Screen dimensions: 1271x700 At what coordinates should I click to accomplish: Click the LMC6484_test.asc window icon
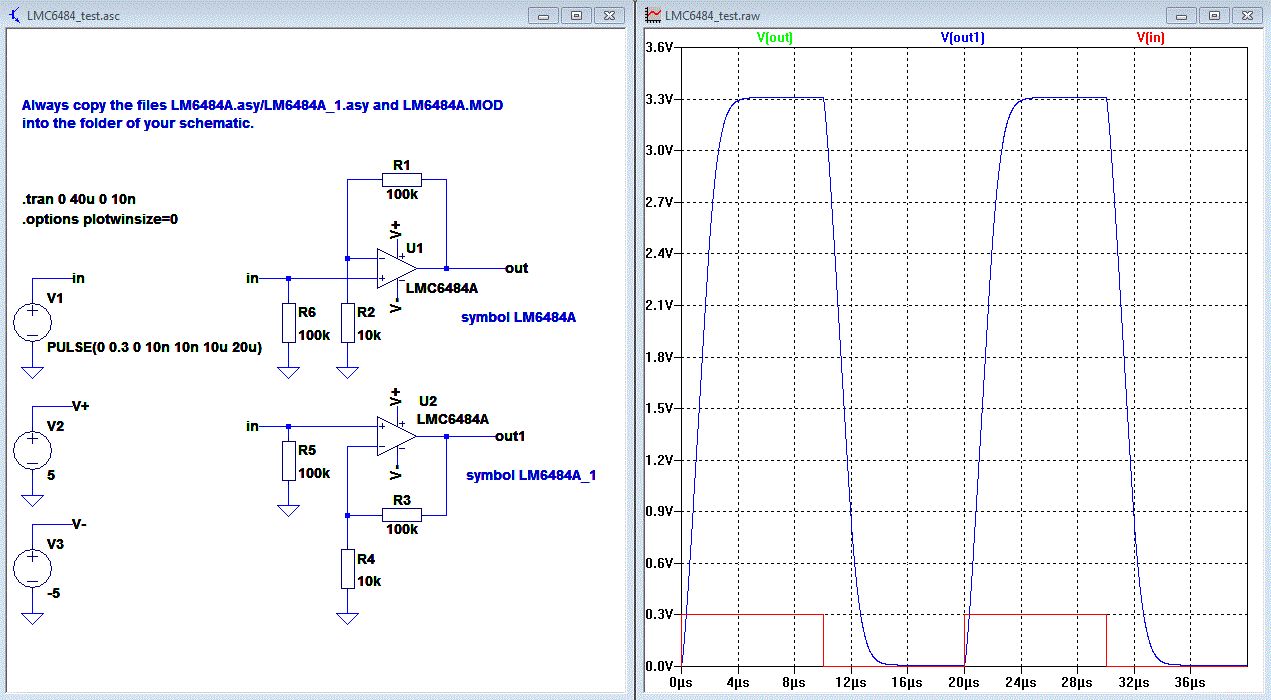(14, 15)
